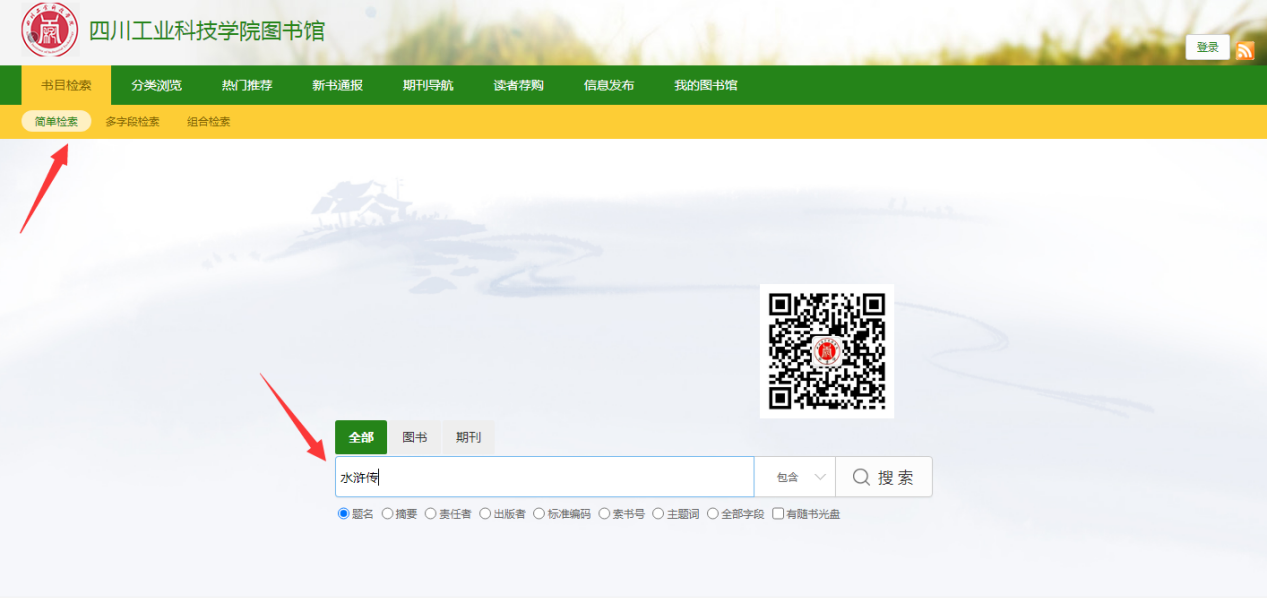Click the QR code image
The height and width of the screenshot is (603, 1267).
click(x=826, y=351)
